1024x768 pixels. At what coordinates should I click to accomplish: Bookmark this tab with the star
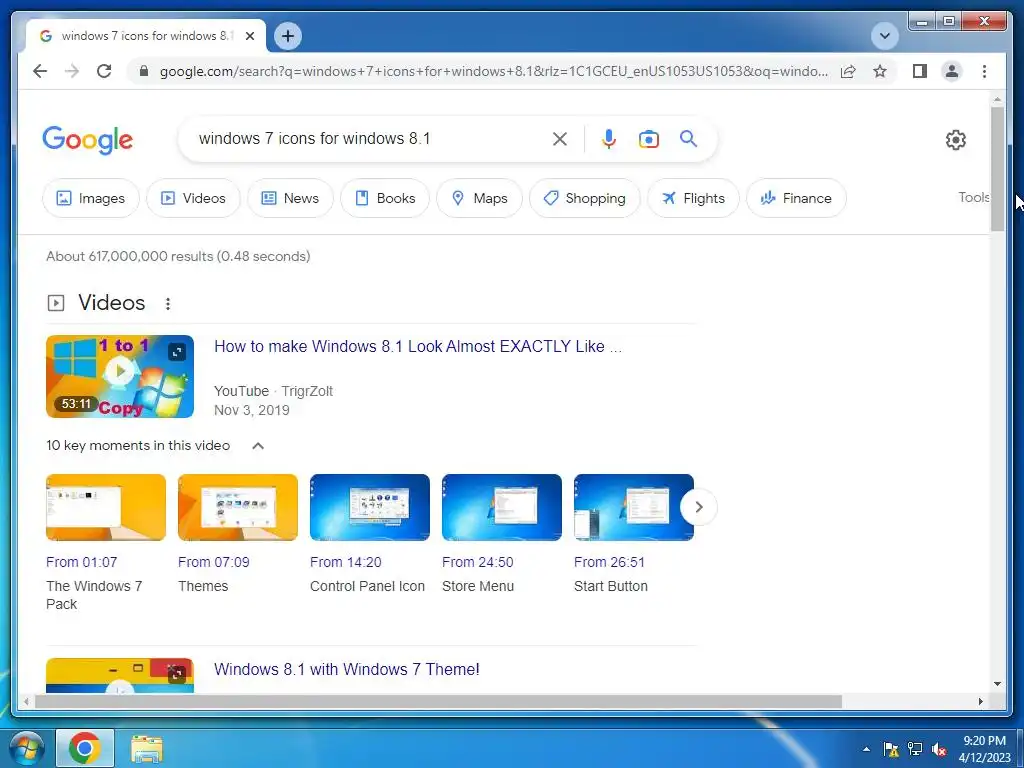tap(880, 71)
